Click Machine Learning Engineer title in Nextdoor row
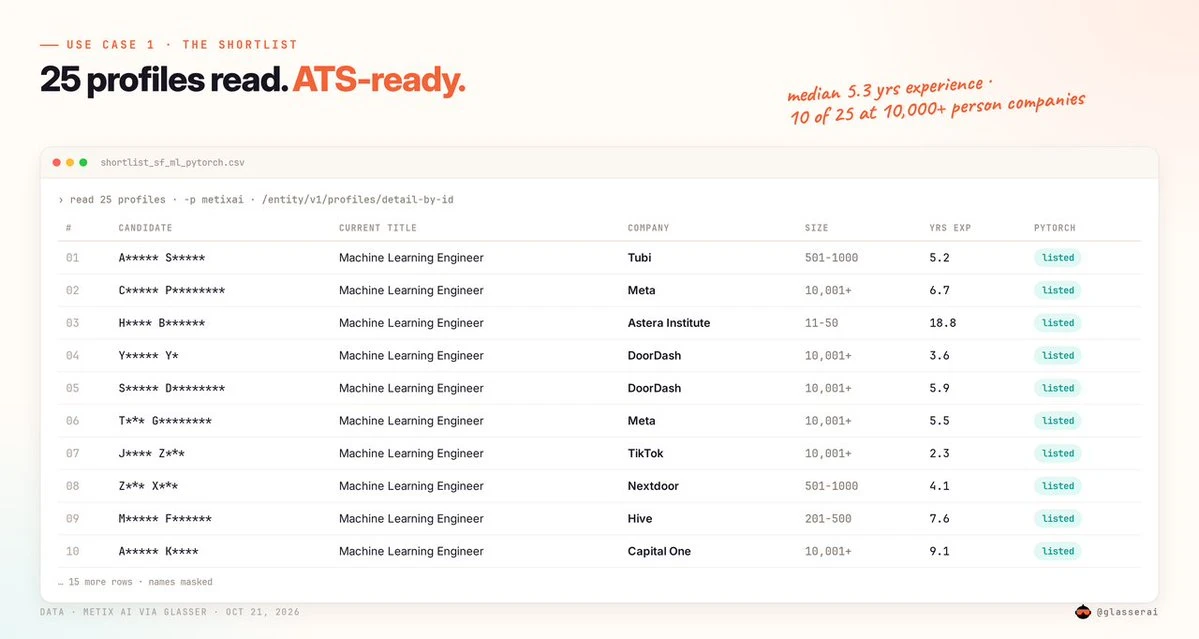This screenshot has width=1199, height=639. click(411, 486)
